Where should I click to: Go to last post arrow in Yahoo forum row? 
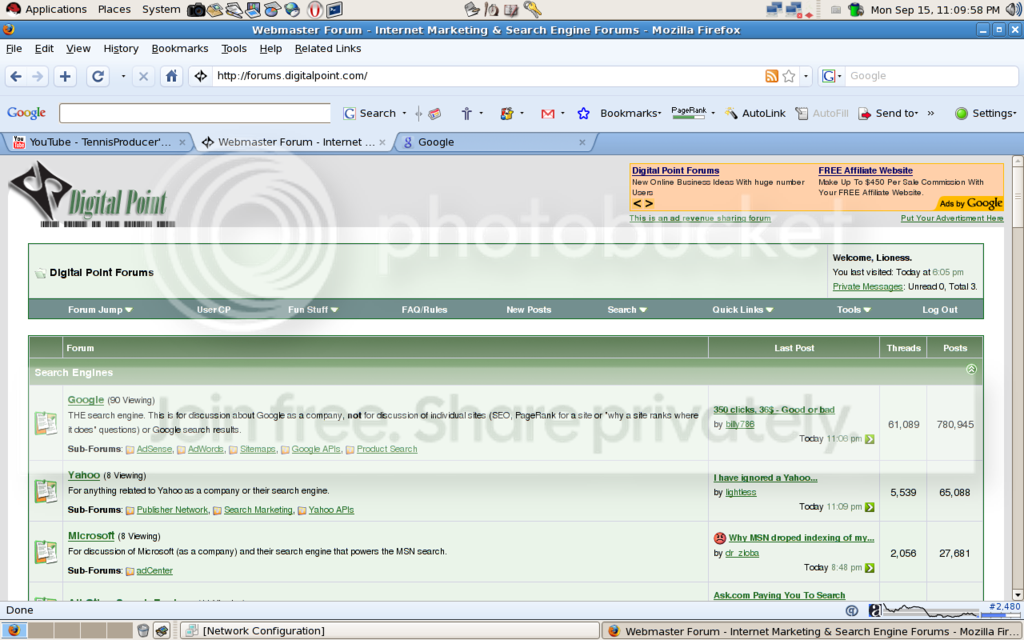pos(869,507)
